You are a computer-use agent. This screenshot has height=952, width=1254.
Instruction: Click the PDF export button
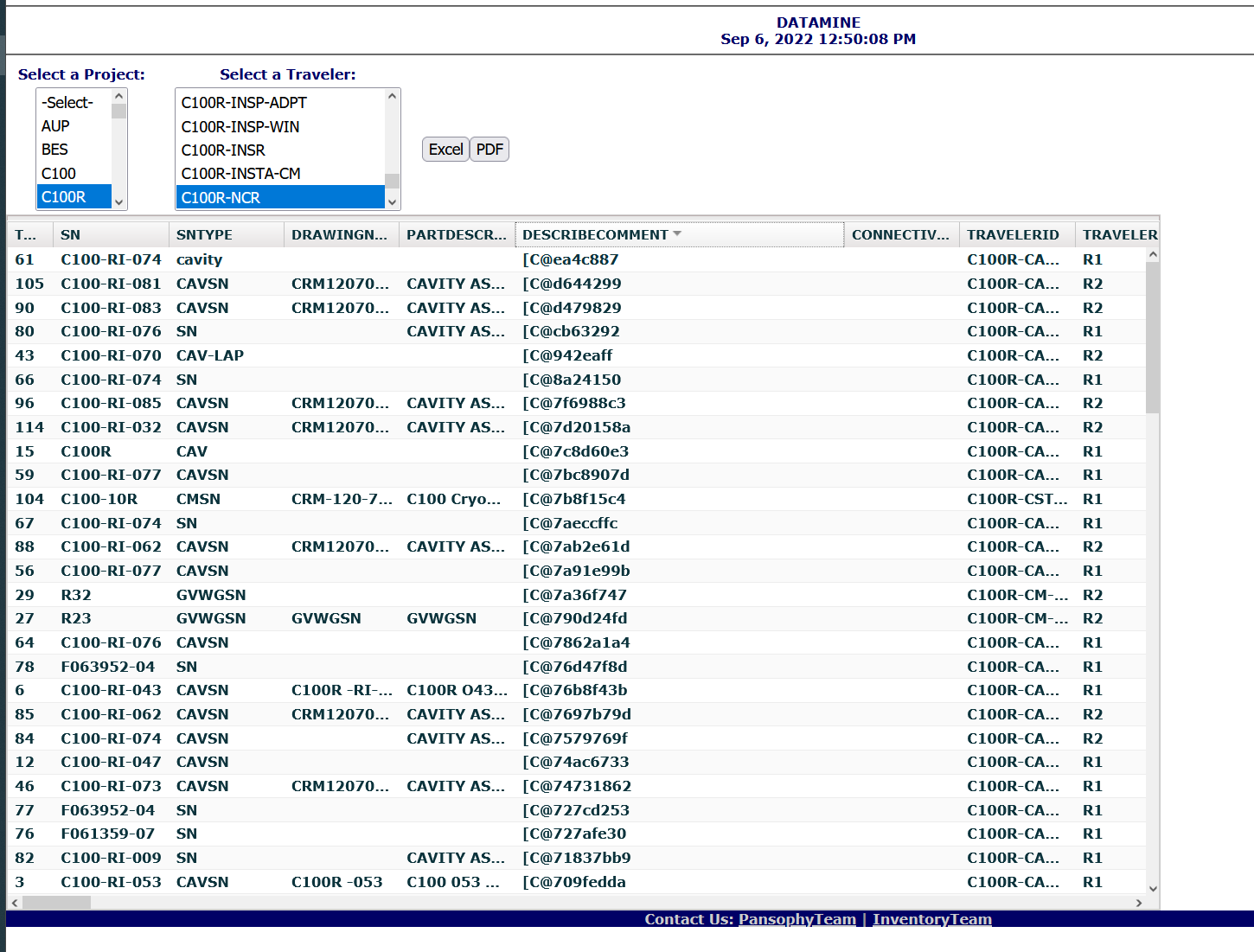click(489, 150)
